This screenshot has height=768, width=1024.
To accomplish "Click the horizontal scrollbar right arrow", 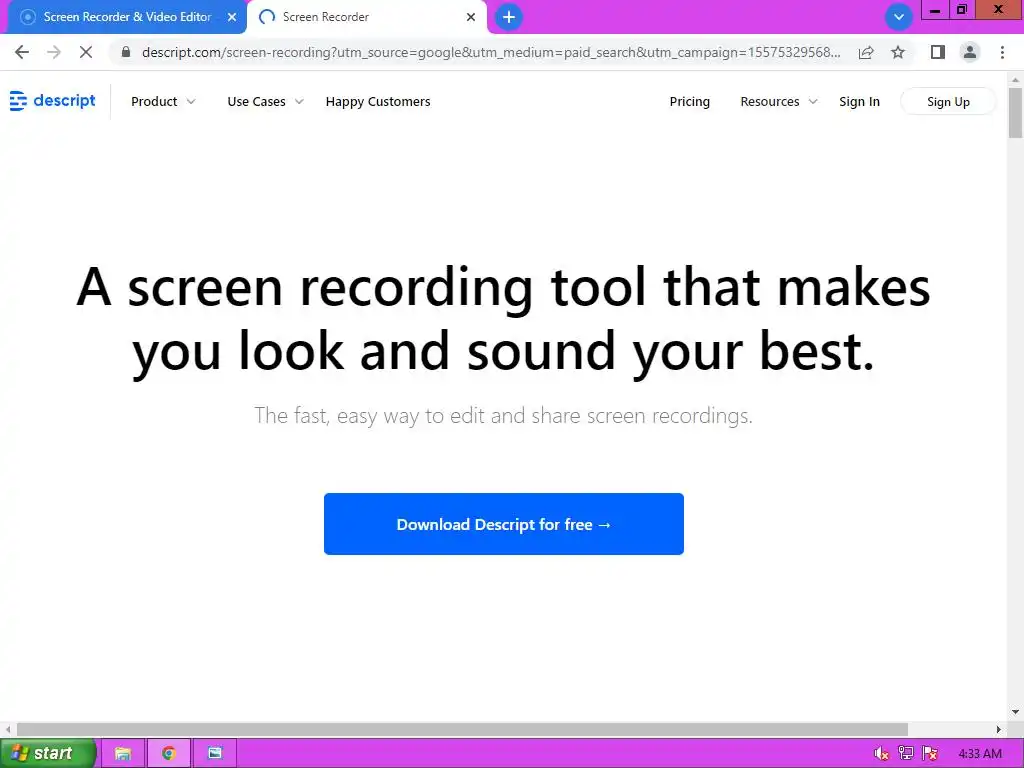I will click(x=999, y=729).
